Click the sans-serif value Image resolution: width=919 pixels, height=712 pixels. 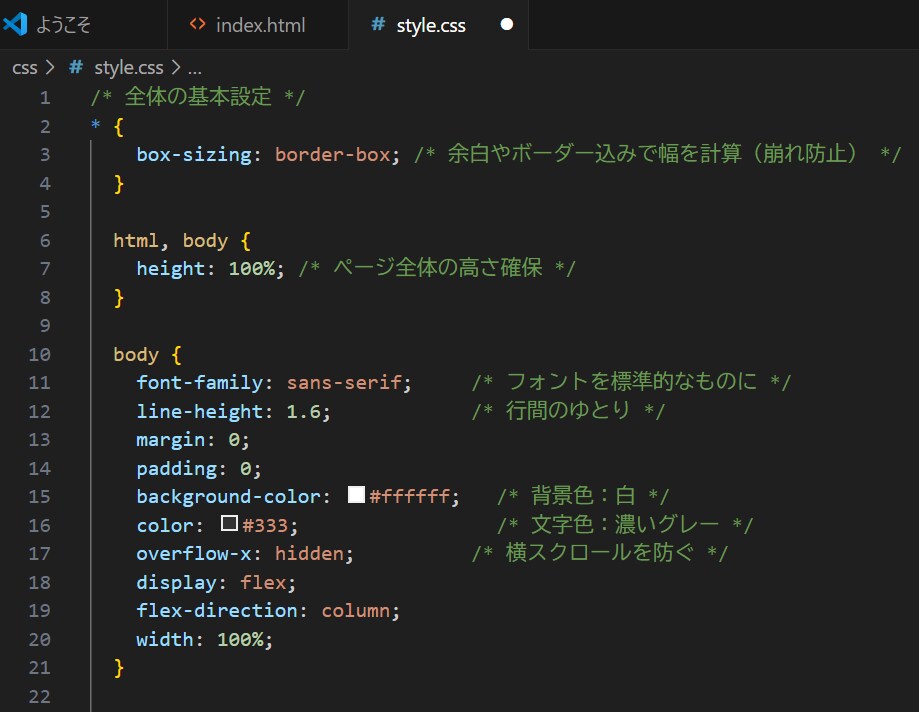pyautogui.click(x=344, y=383)
